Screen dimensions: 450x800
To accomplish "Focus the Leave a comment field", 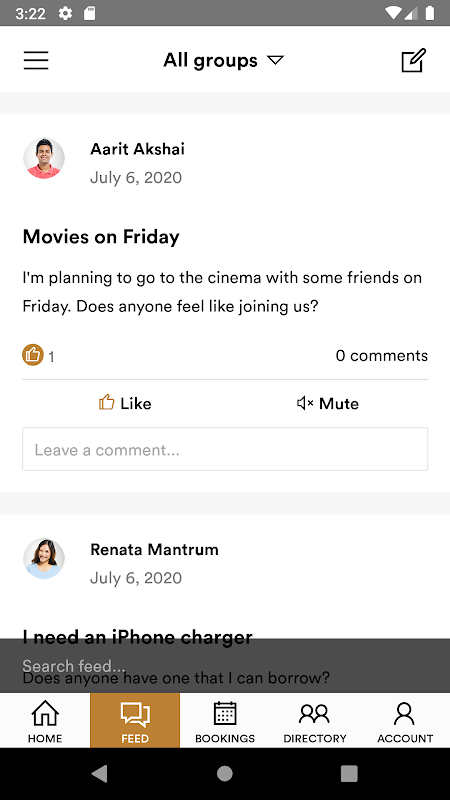I will pos(225,449).
